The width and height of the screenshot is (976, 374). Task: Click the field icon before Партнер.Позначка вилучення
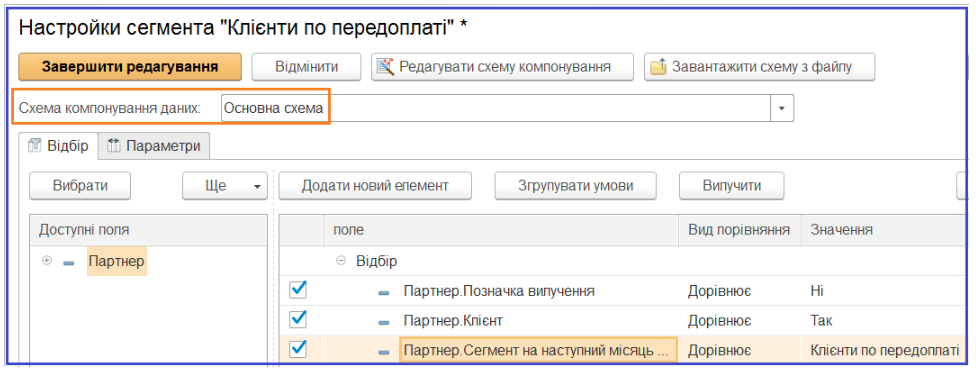click(384, 292)
